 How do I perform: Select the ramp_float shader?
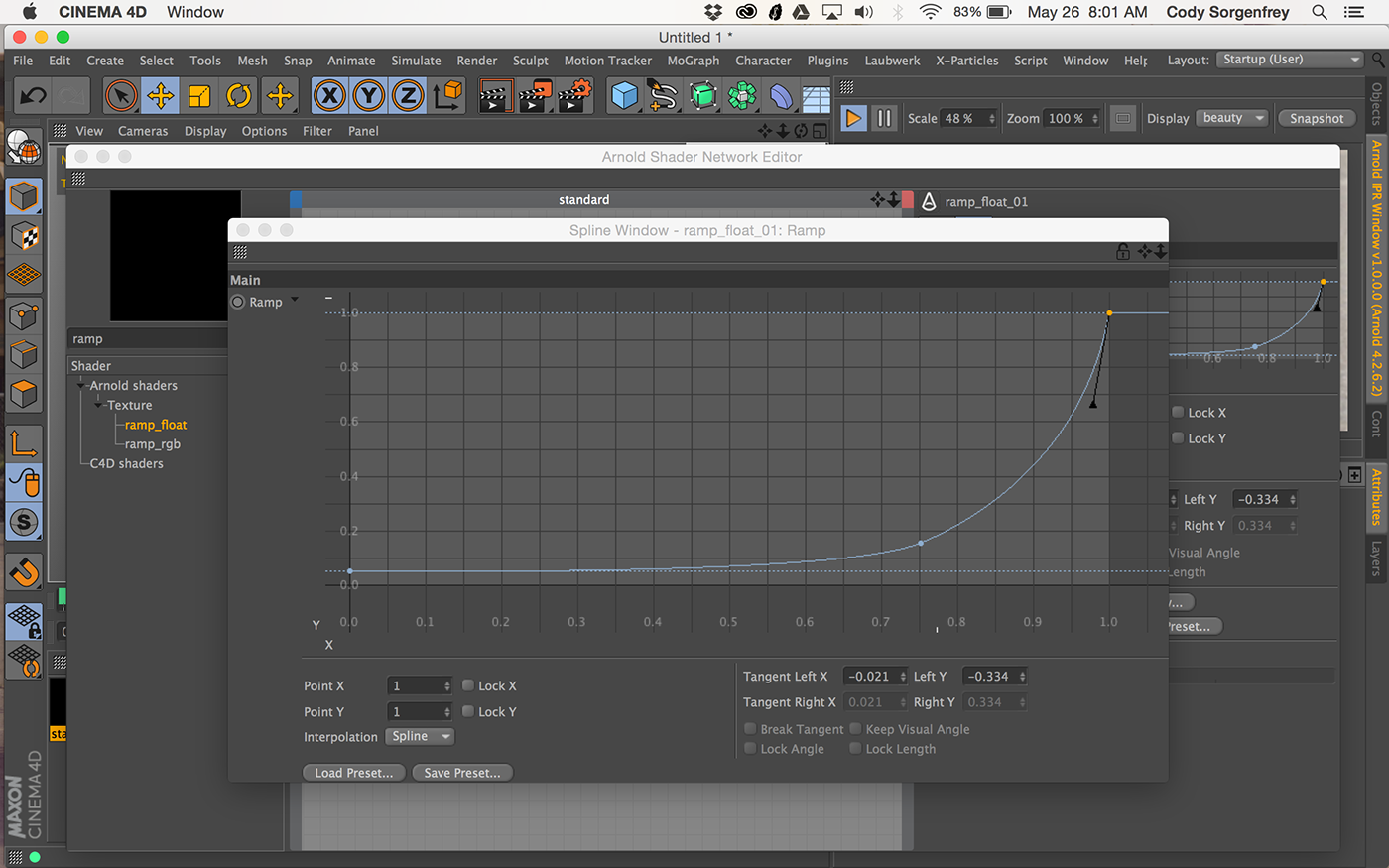click(x=156, y=425)
